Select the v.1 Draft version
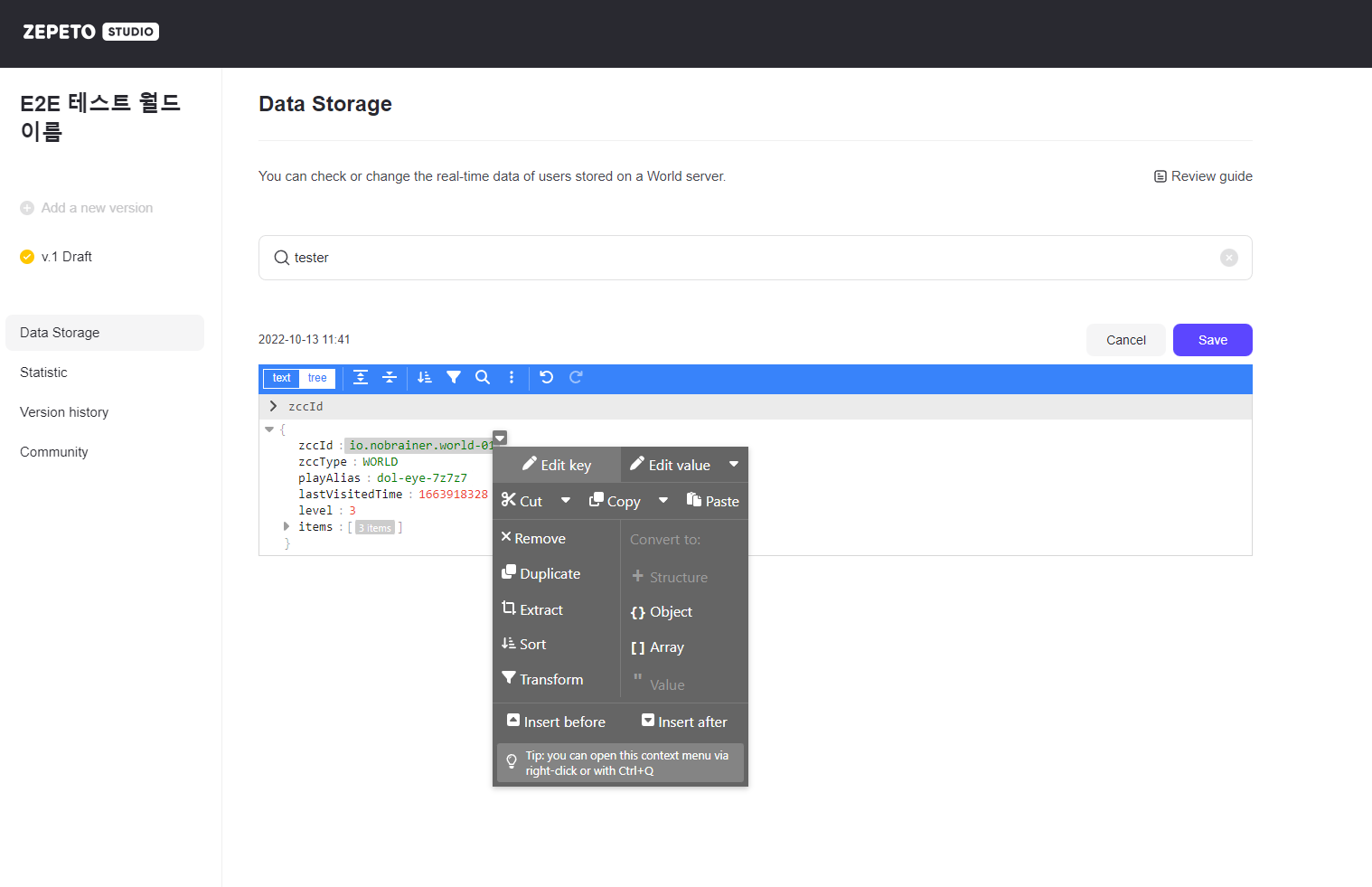The width and height of the screenshot is (1372, 887). coord(56,257)
